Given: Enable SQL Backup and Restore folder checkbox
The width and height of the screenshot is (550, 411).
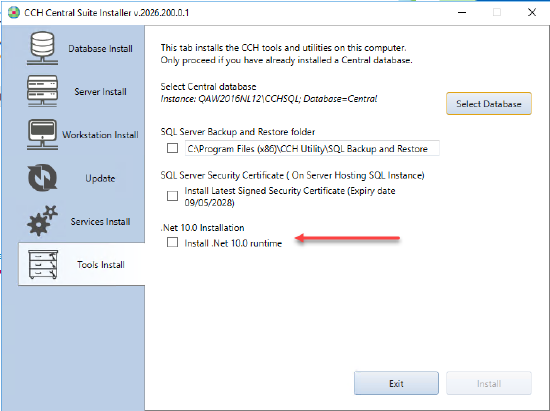Looking at the screenshot, I should [x=172, y=148].
